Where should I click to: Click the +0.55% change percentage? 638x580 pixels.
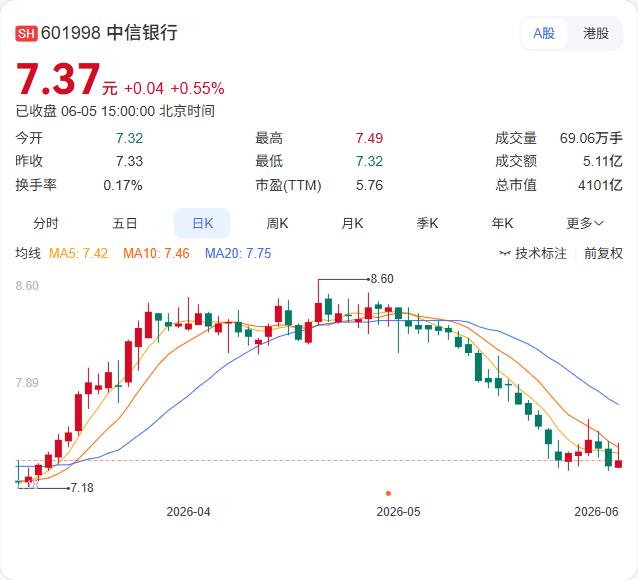click(x=197, y=88)
